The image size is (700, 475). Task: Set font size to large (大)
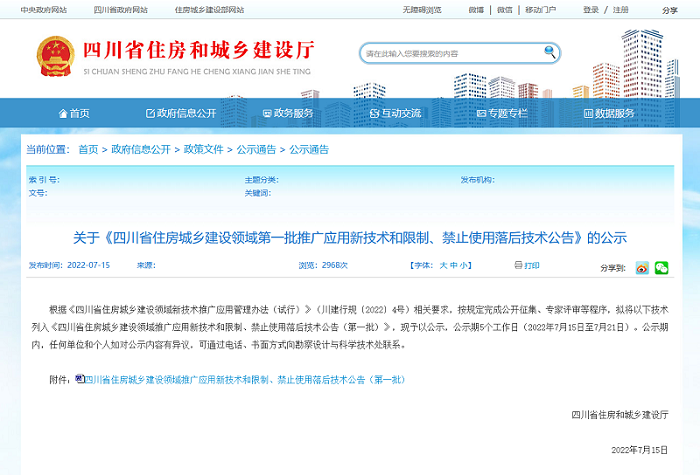[443, 265]
